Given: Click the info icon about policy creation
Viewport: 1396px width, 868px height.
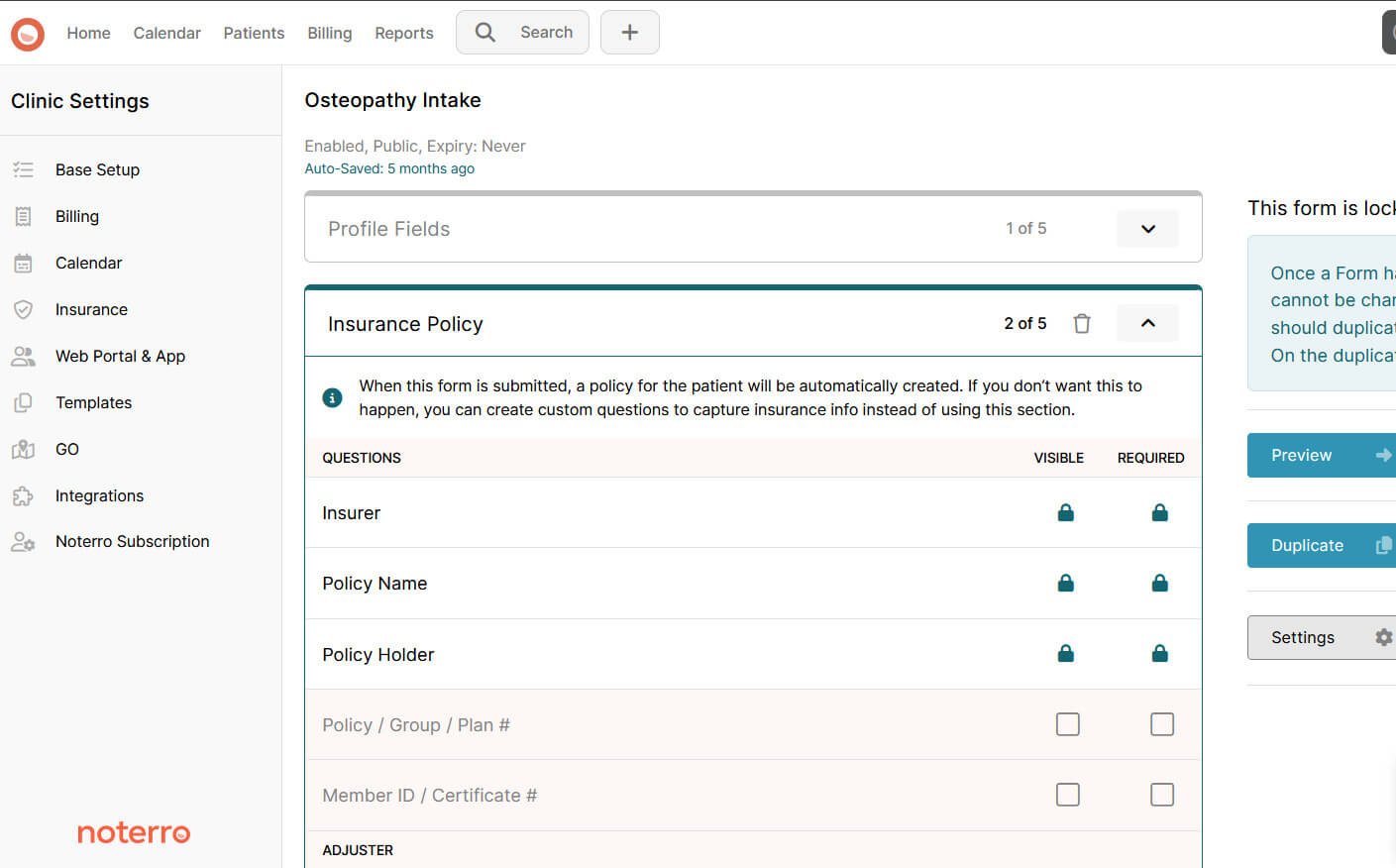Looking at the screenshot, I should (x=332, y=397).
